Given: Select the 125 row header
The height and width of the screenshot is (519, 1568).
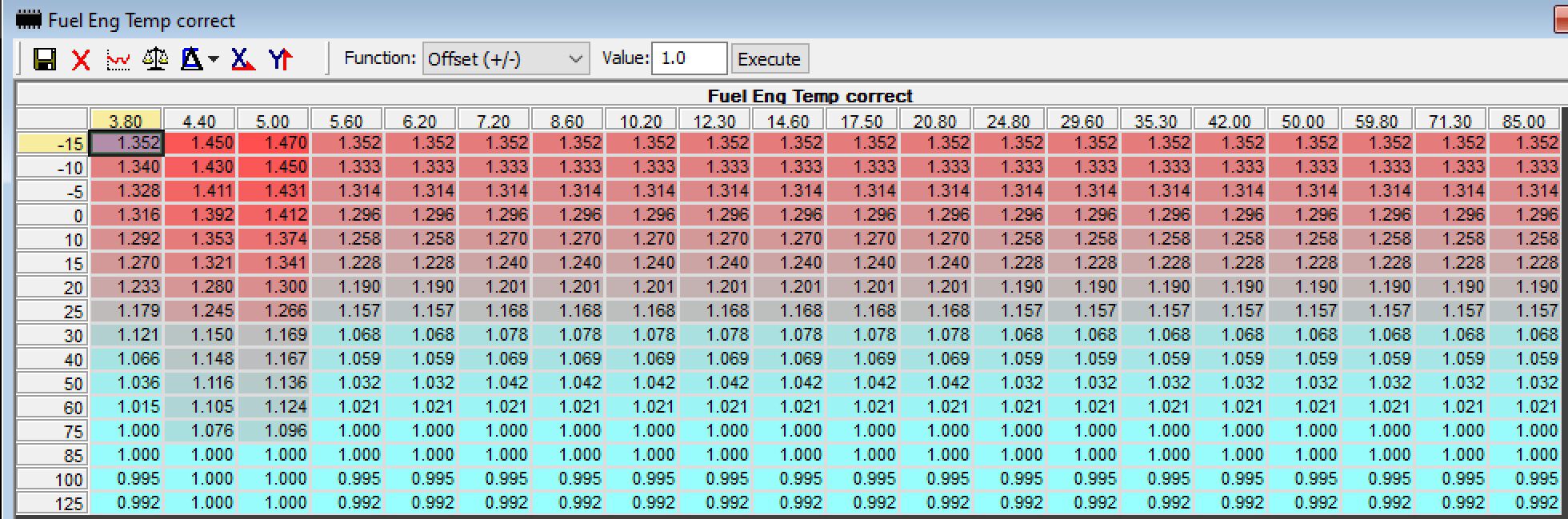Looking at the screenshot, I should click(x=53, y=504).
